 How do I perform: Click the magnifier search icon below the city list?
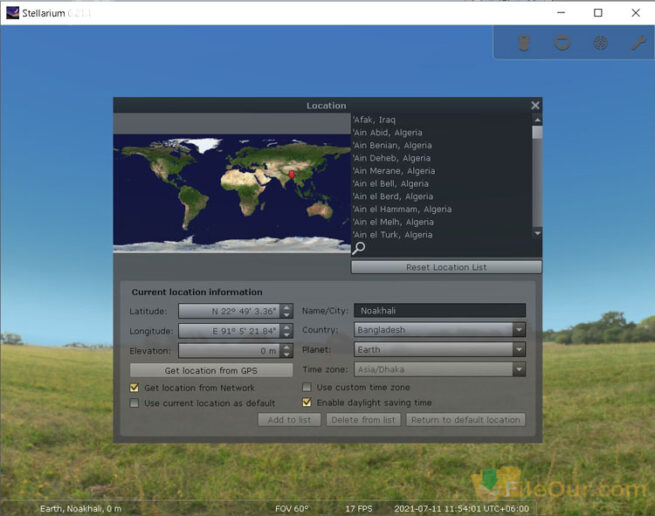tap(358, 248)
